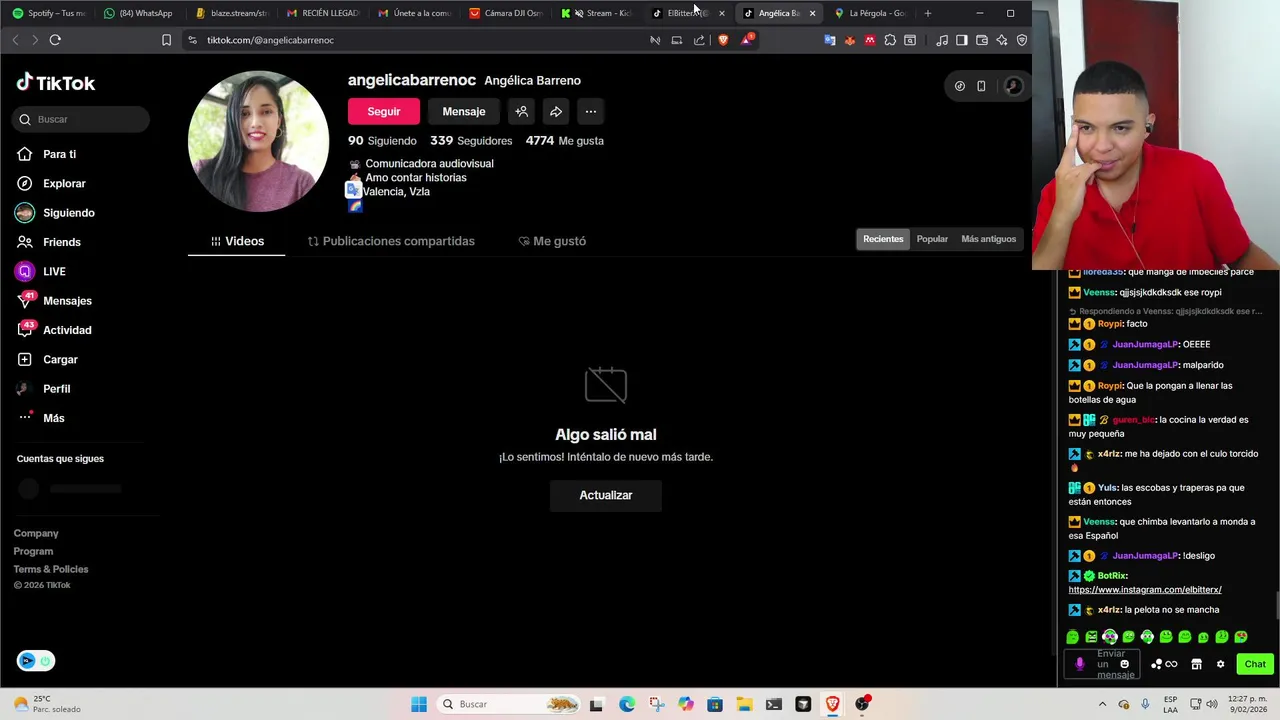Sort videos by Popular

932,239
